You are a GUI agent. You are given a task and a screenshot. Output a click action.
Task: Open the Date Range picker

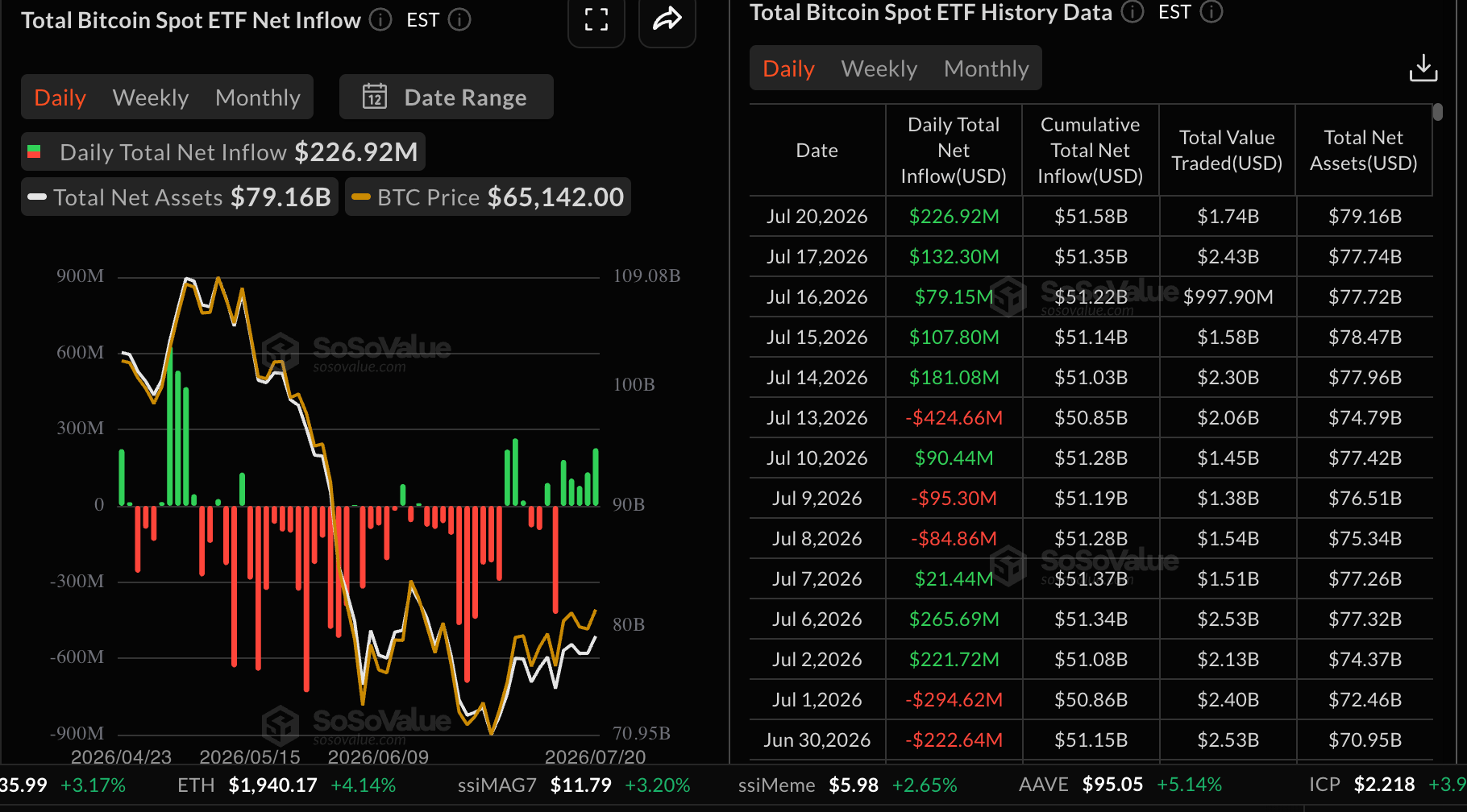point(446,97)
